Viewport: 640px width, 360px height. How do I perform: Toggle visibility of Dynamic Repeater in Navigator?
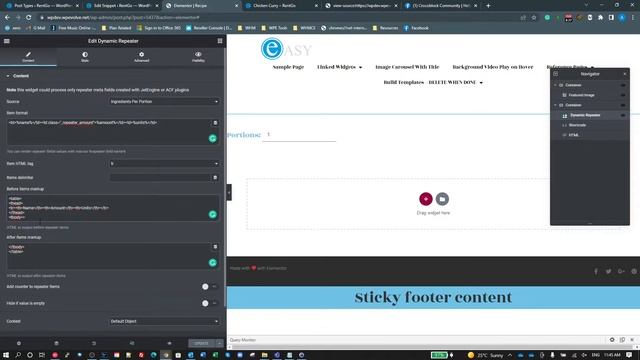(x=623, y=115)
